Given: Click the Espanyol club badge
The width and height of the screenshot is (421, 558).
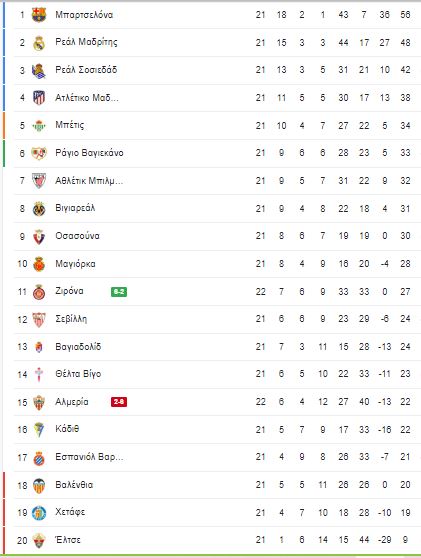Looking at the screenshot, I should click(39, 458).
